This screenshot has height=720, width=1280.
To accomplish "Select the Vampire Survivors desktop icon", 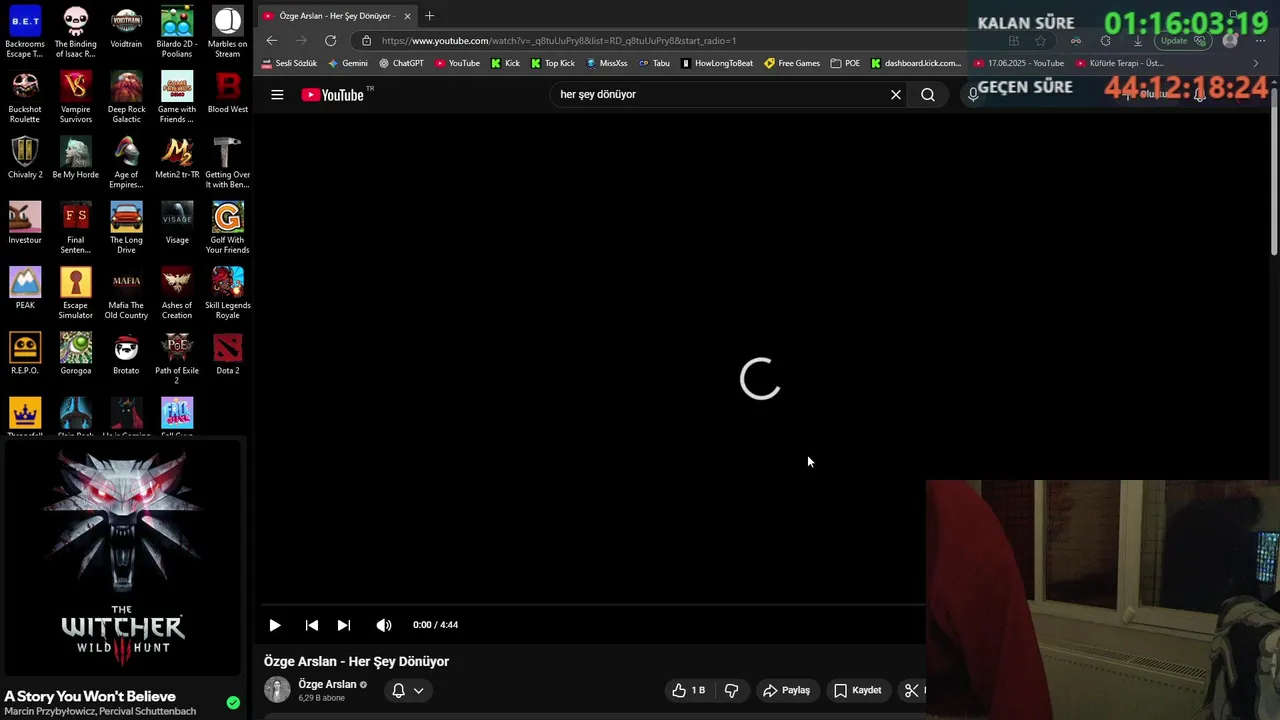I will 76,98.
